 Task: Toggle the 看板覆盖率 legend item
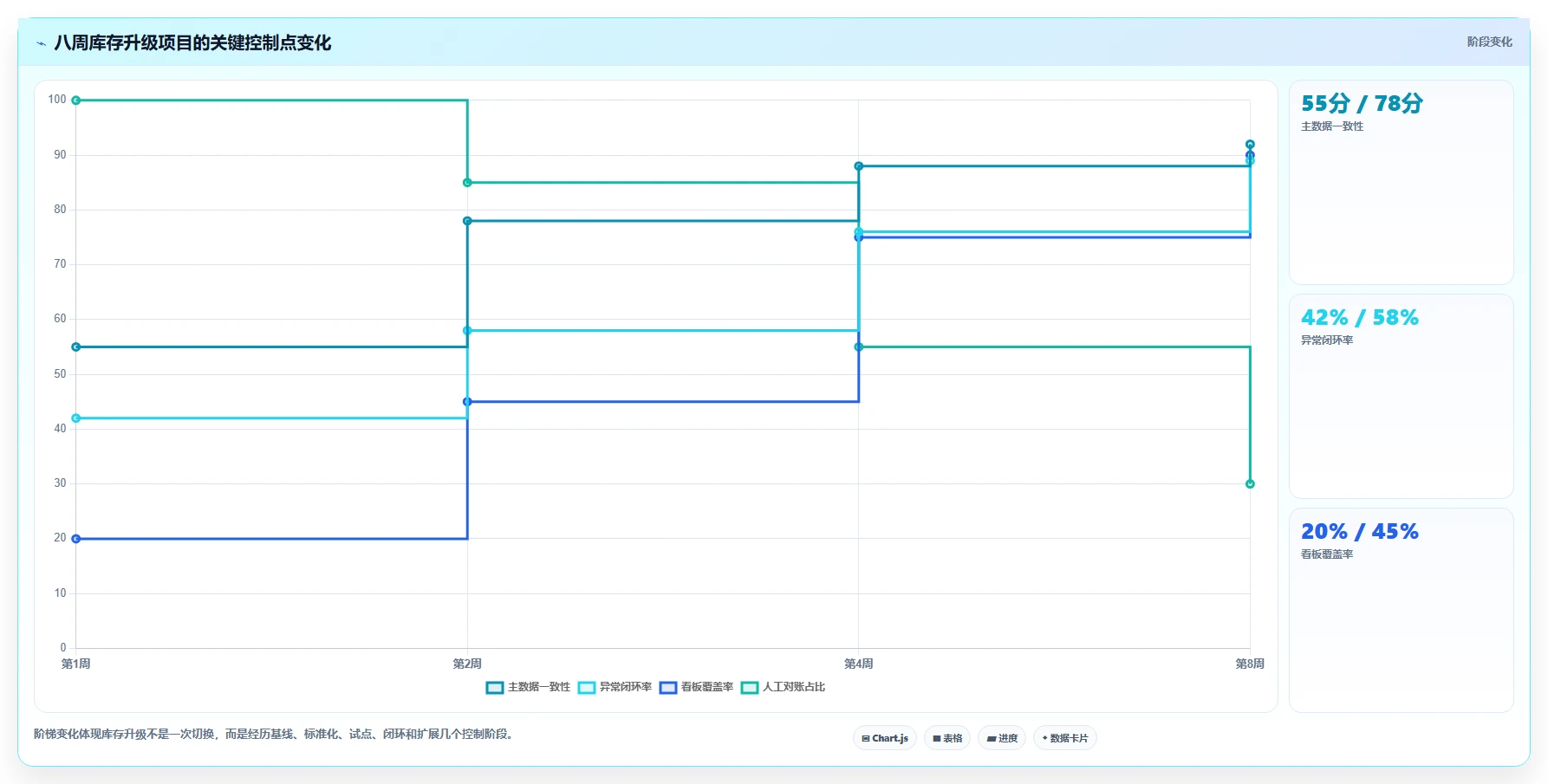pos(697,687)
